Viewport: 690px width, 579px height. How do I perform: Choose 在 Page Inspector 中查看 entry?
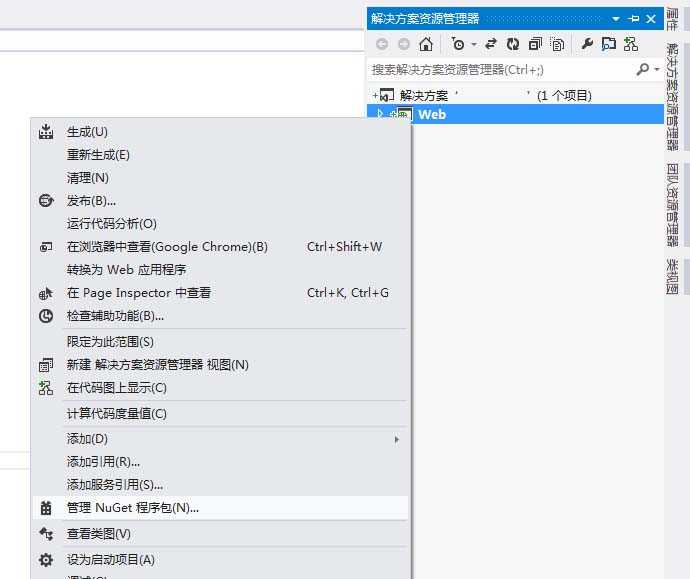220,293
